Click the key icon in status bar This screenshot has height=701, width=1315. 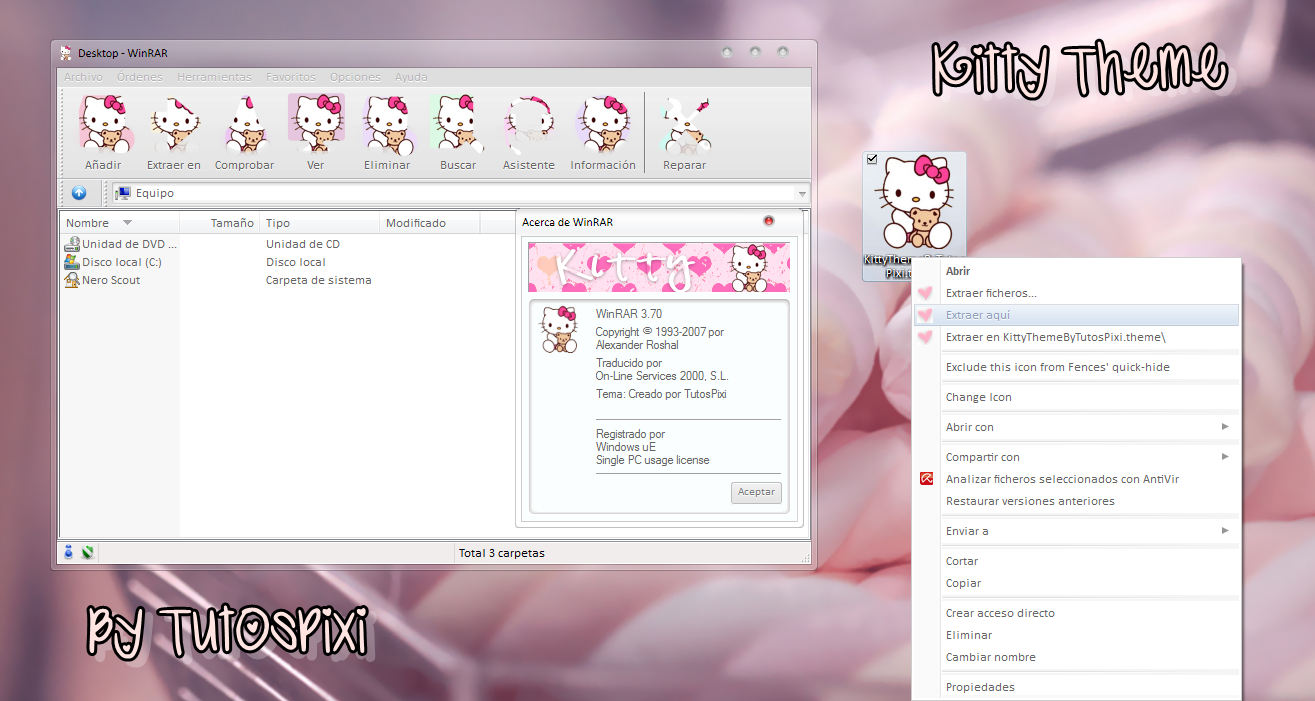click(88, 552)
